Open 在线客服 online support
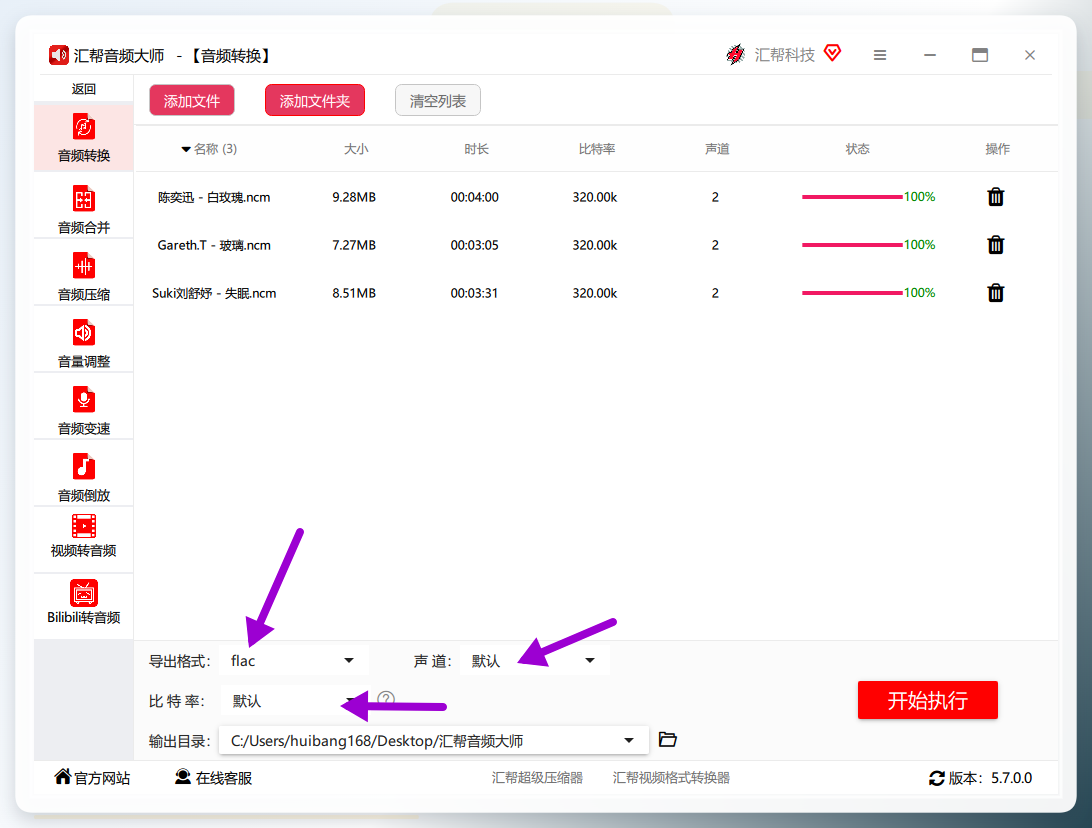The height and width of the screenshot is (828, 1092). tap(213, 778)
